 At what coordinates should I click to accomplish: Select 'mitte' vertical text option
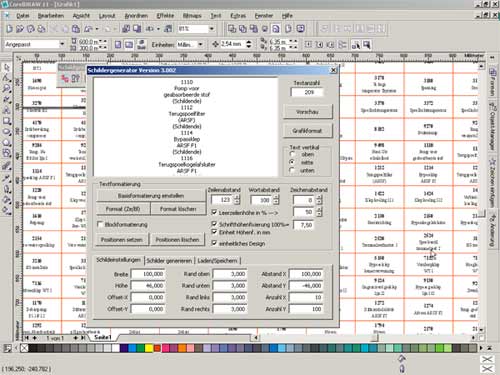(293, 162)
